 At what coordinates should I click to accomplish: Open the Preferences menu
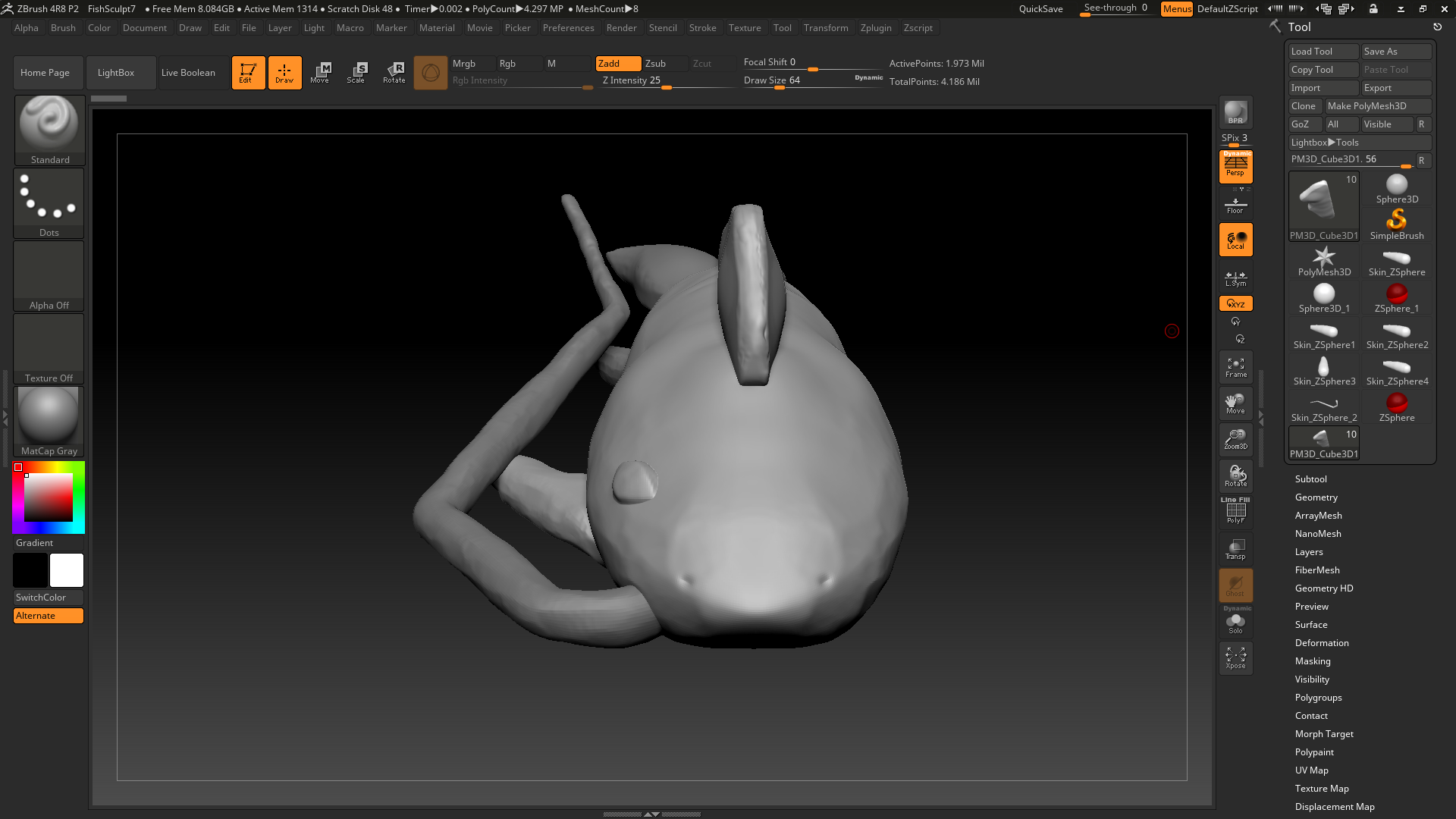[x=568, y=28]
